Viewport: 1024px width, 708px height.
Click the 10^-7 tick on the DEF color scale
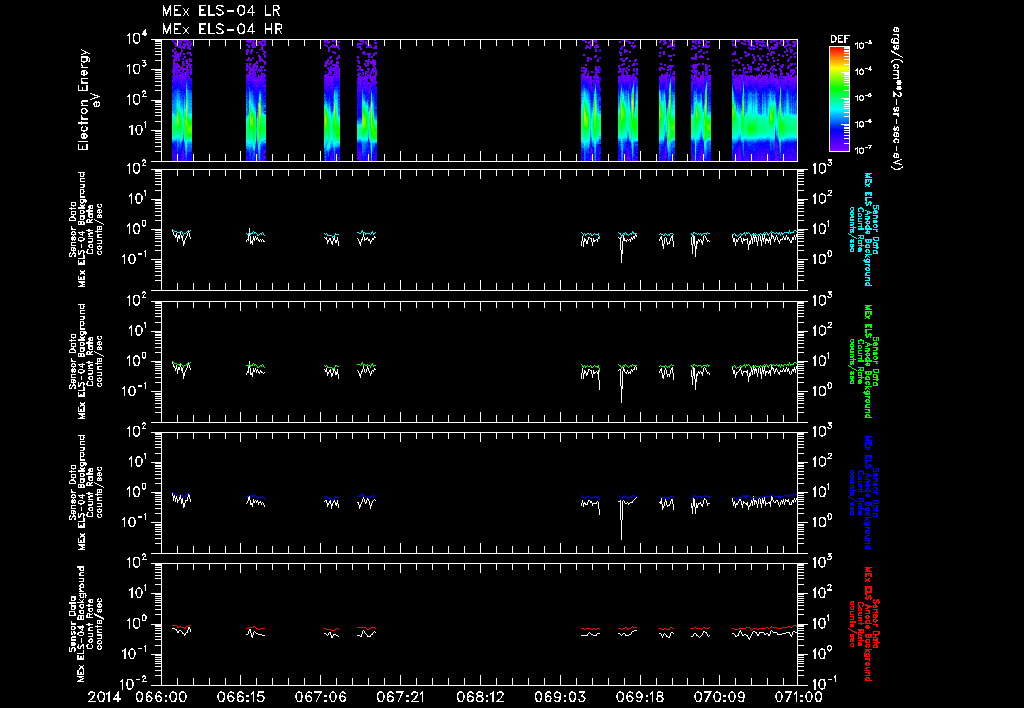864,150
